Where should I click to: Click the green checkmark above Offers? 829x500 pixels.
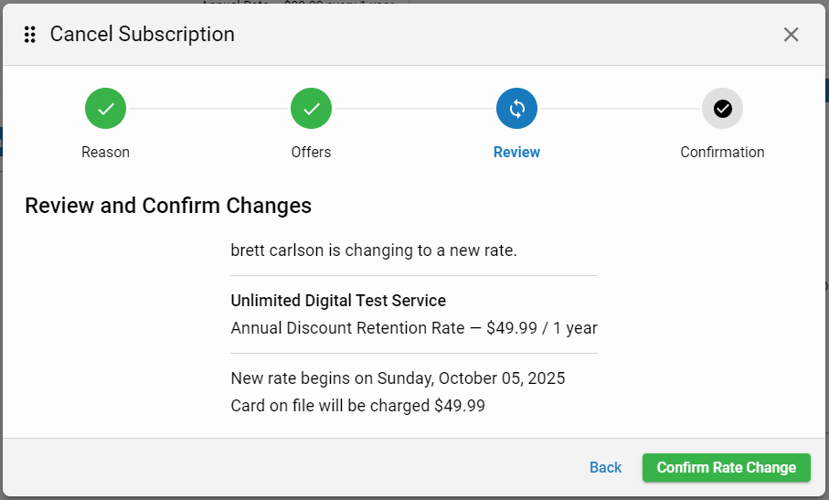(311, 109)
